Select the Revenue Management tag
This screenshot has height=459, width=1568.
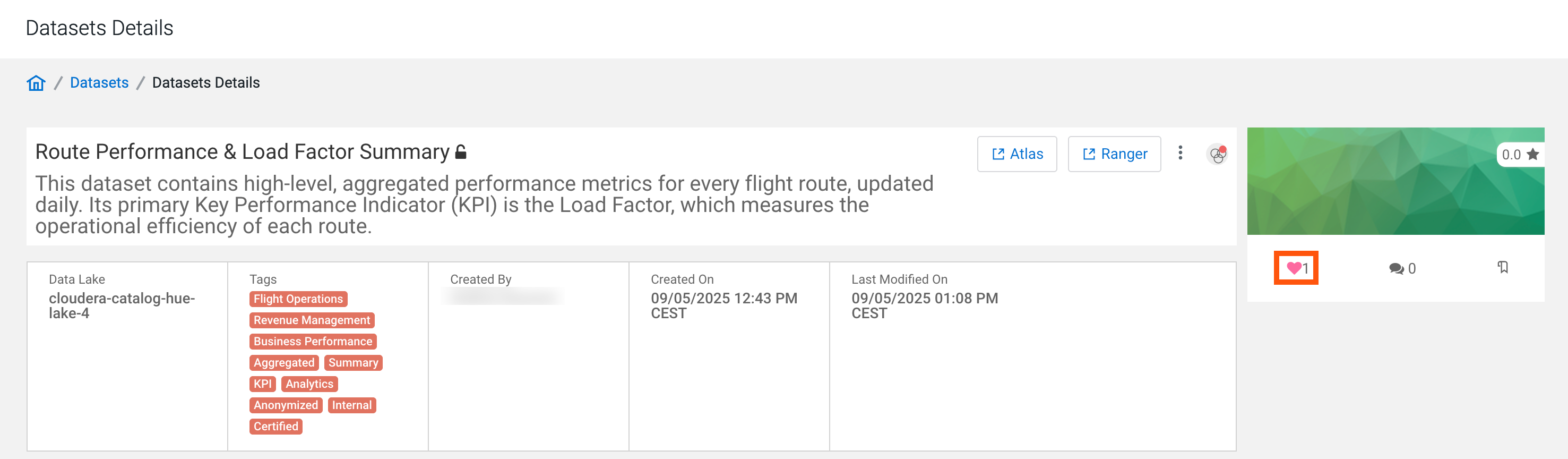(312, 320)
